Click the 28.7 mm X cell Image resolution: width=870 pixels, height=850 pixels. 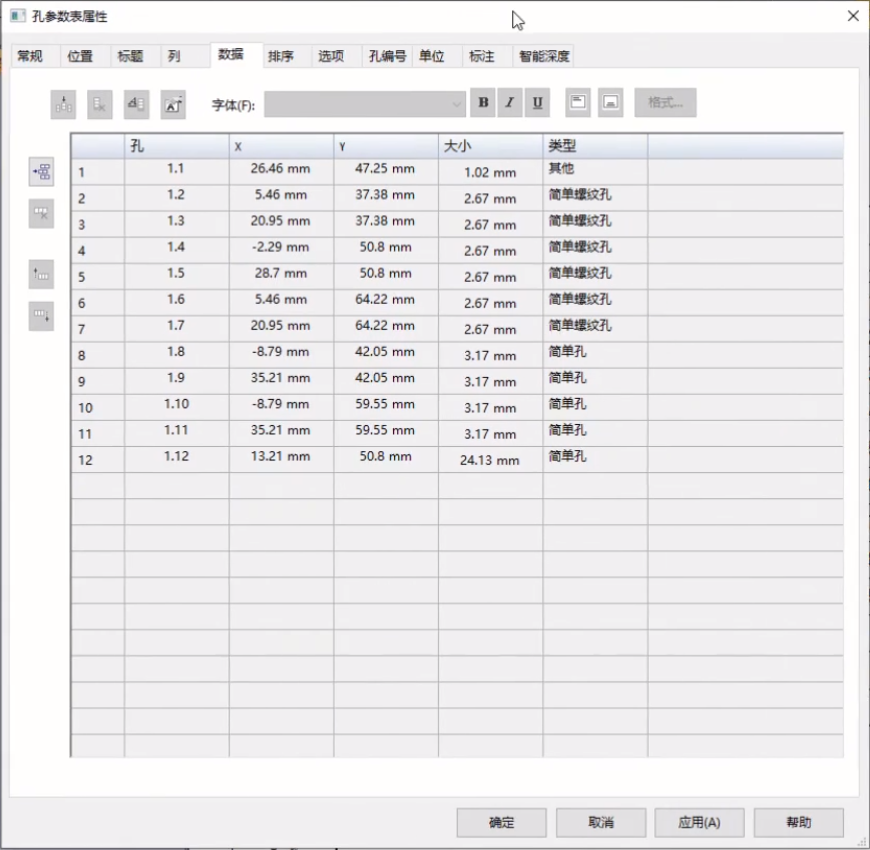(x=281, y=276)
